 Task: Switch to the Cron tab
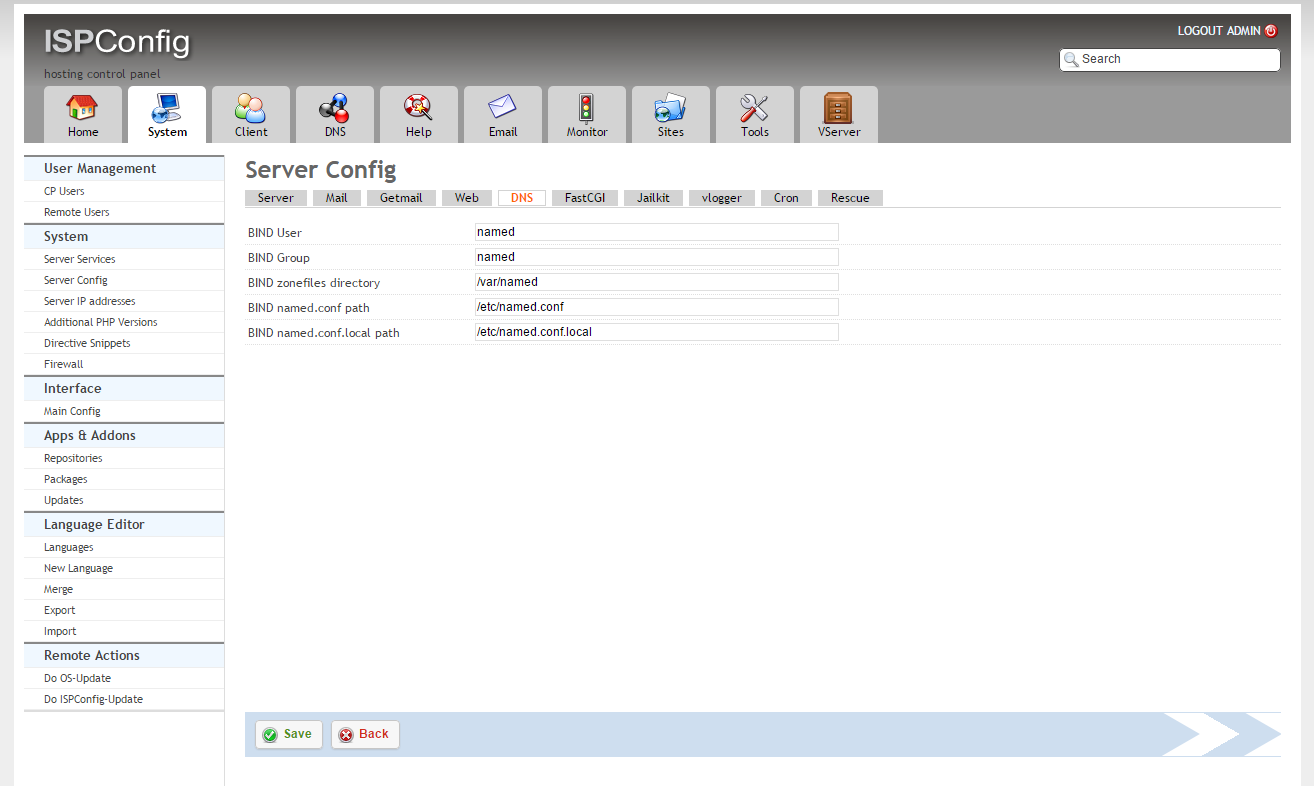(x=786, y=198)
